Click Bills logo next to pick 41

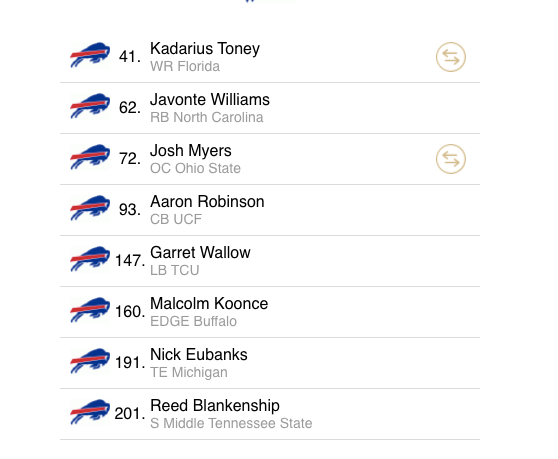tap(90, 55)
